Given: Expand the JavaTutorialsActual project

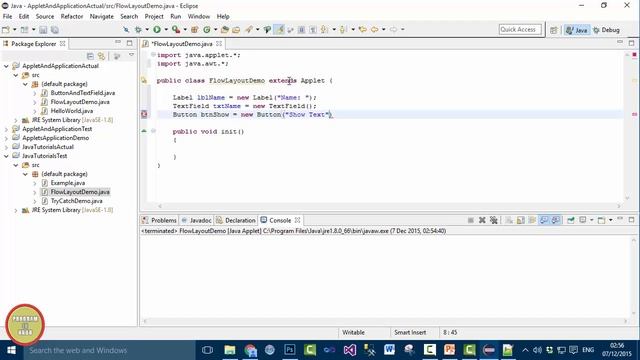Looking at the screenshot, I should 6,147.
